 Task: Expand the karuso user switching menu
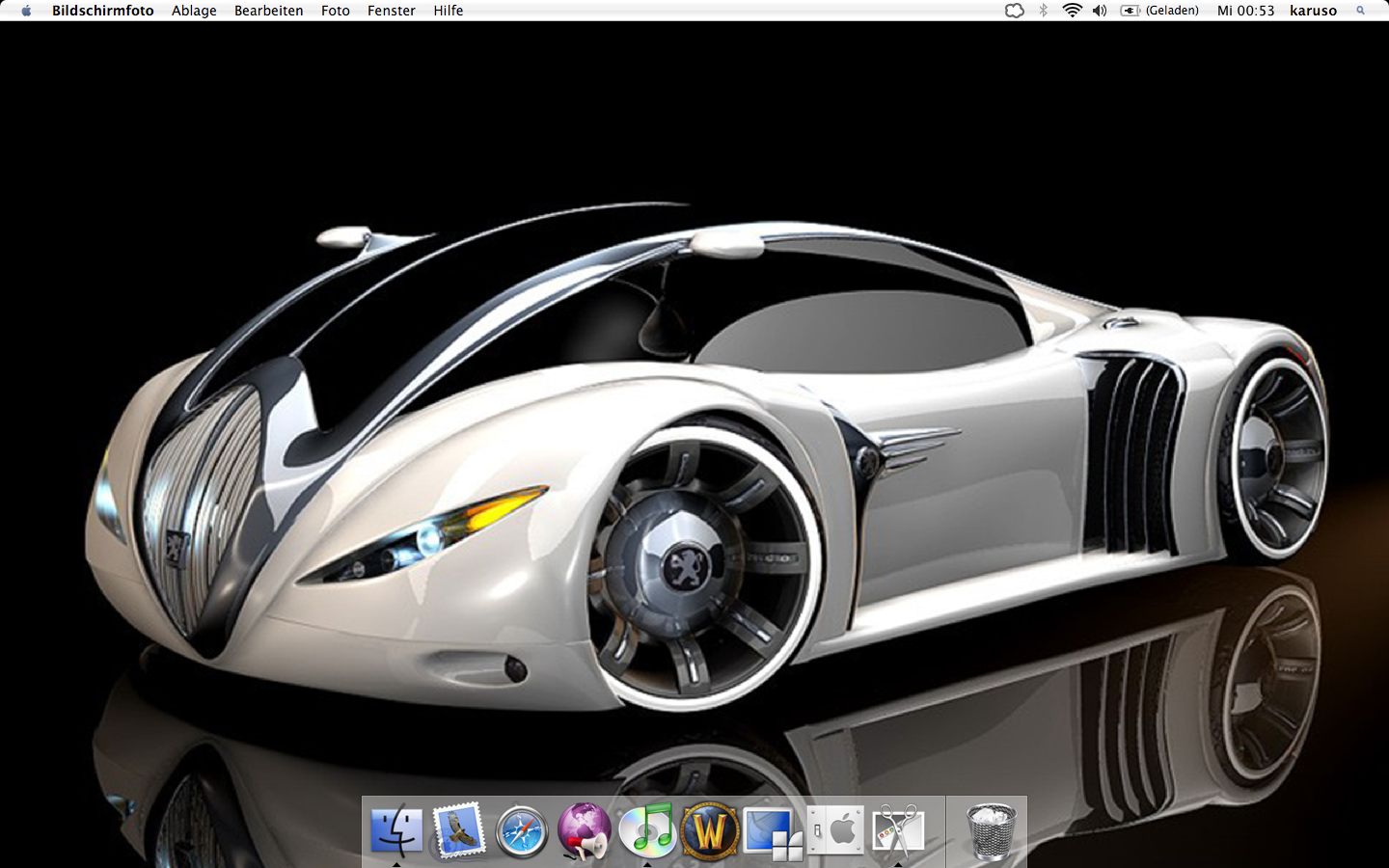pos(1313,11)
